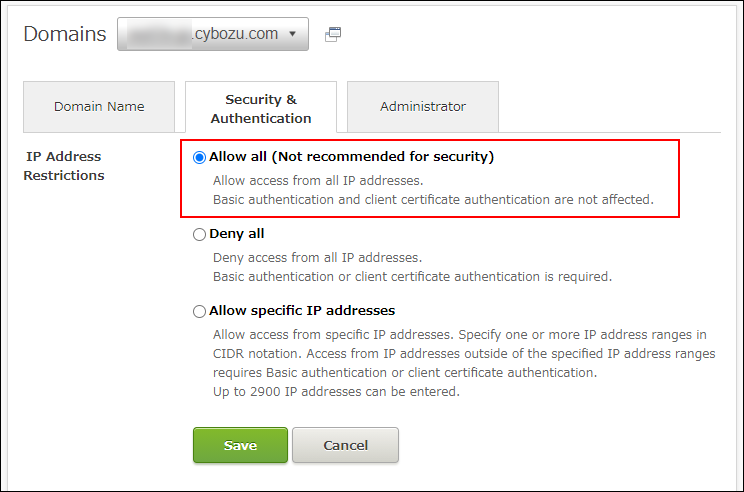Viewport: 744px width, 492px height.
Task: Open the Security & Authentication tab
Action: pos(261,108)
